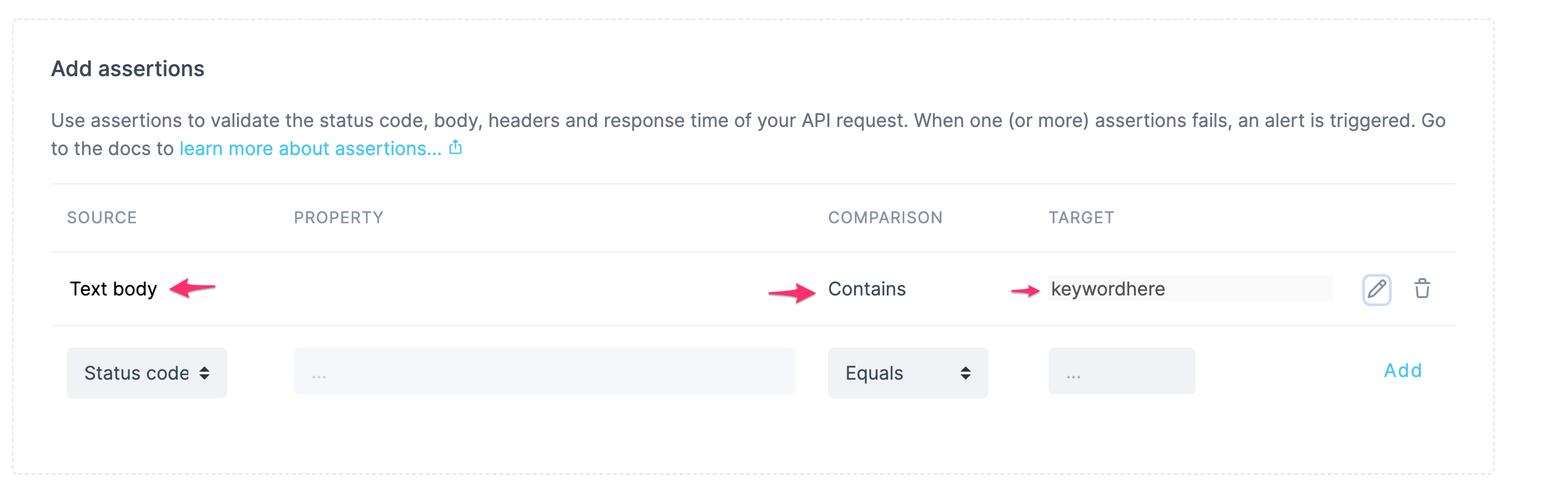This screenshot has height=500, width=1568.
Task: Change source by opening the Status code picker
Action: (146, 373)
